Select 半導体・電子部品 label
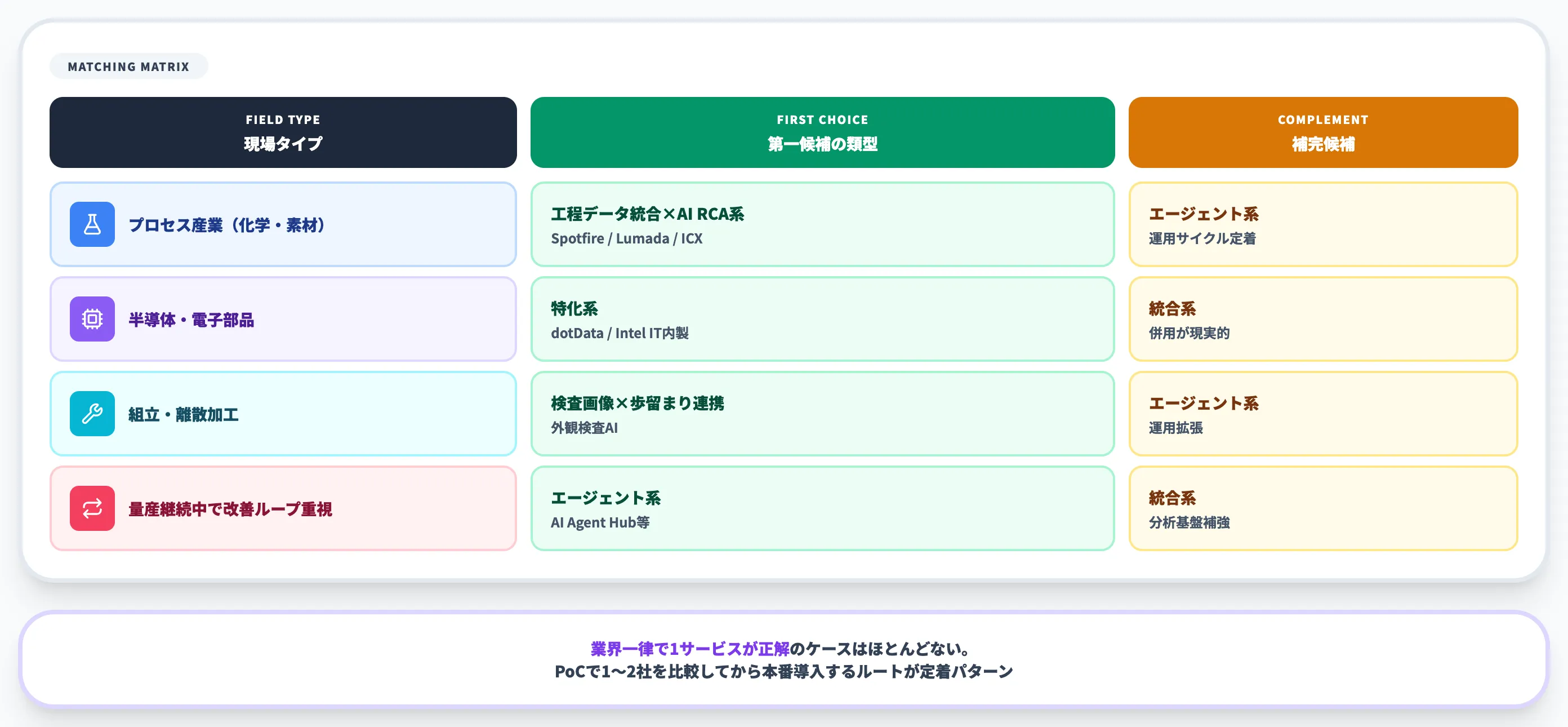 click(x=191, y=320)
